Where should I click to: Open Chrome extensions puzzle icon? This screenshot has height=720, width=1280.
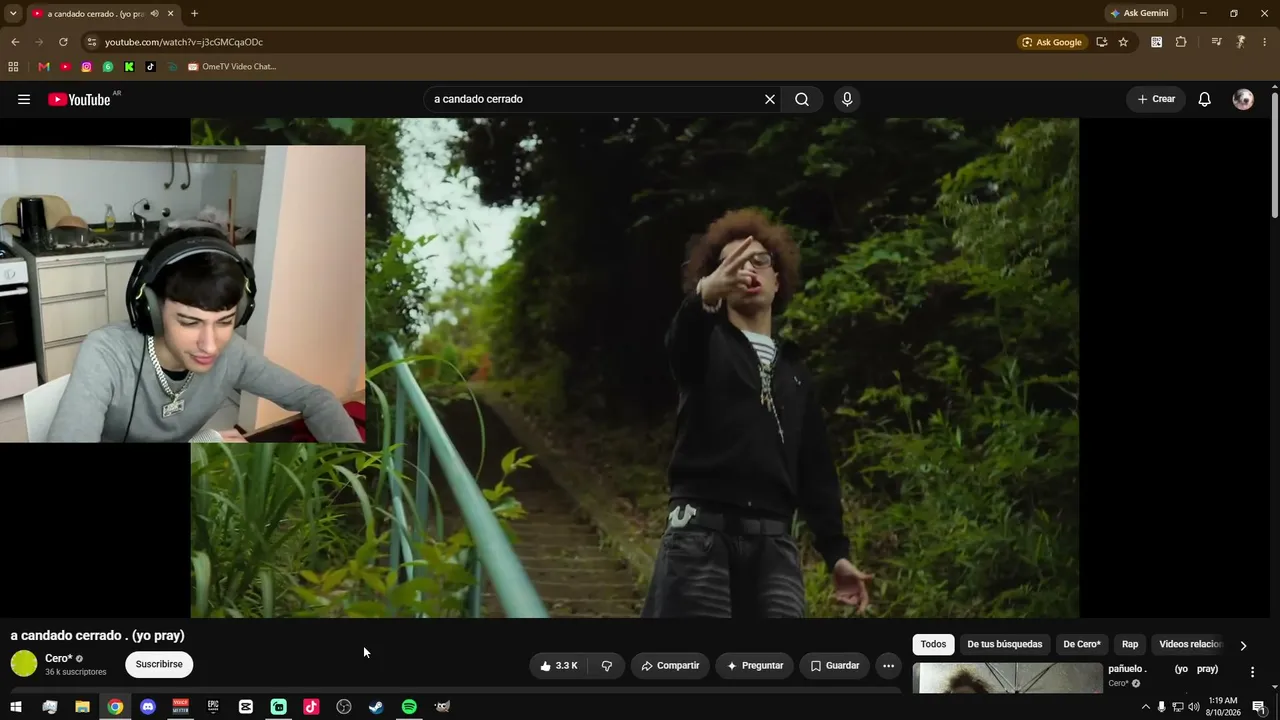pyautogui.click(x=1181, y=42)
